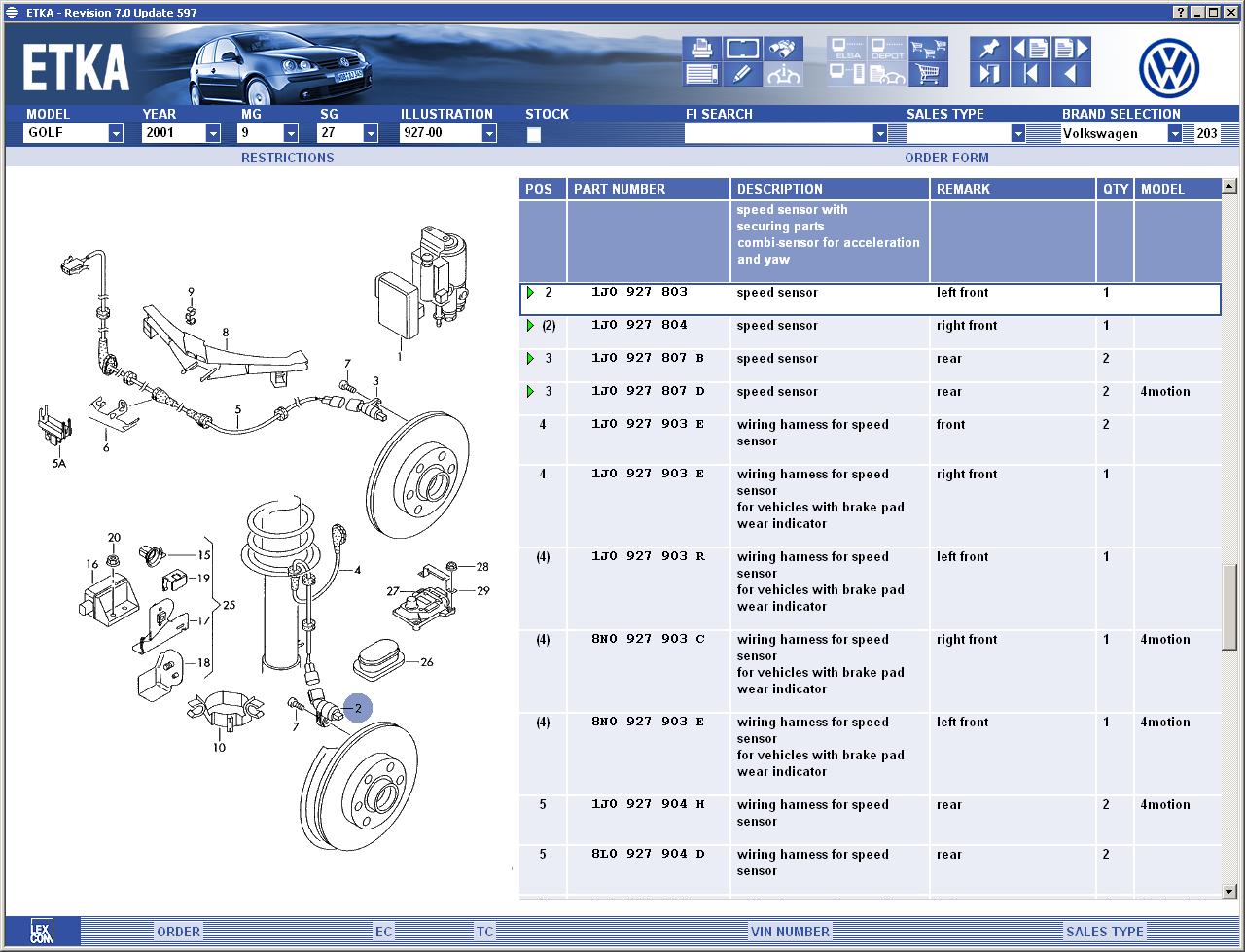Click the FI SEARCH input field
Image resolution: width=1245 pixels, height=952 pixels.
click(x=778, y=133)
